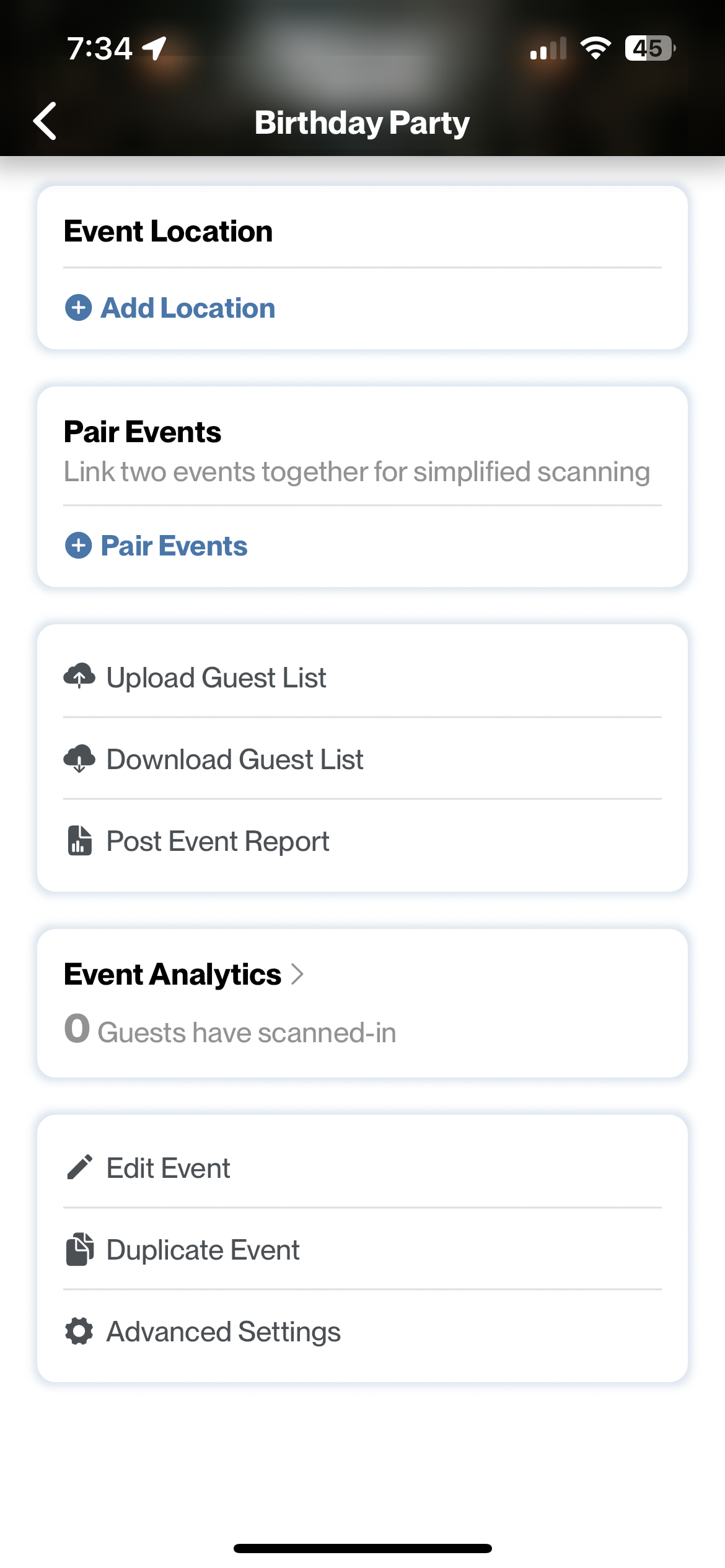This screenshot has height=1568, width=725.
Task: Open the Event Analytics heading
Action: click(x=173, y=974)
